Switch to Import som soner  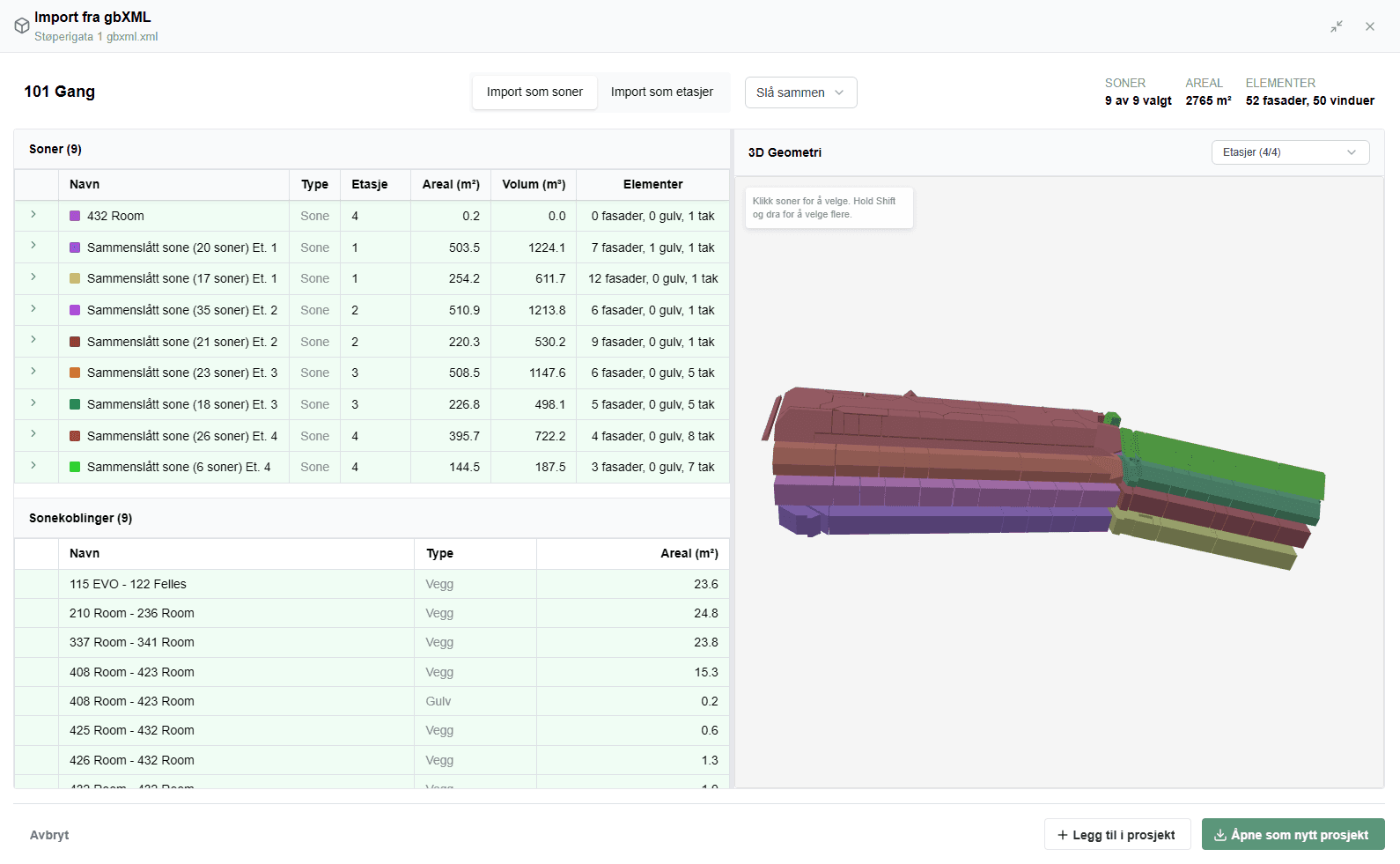point(534,92)
